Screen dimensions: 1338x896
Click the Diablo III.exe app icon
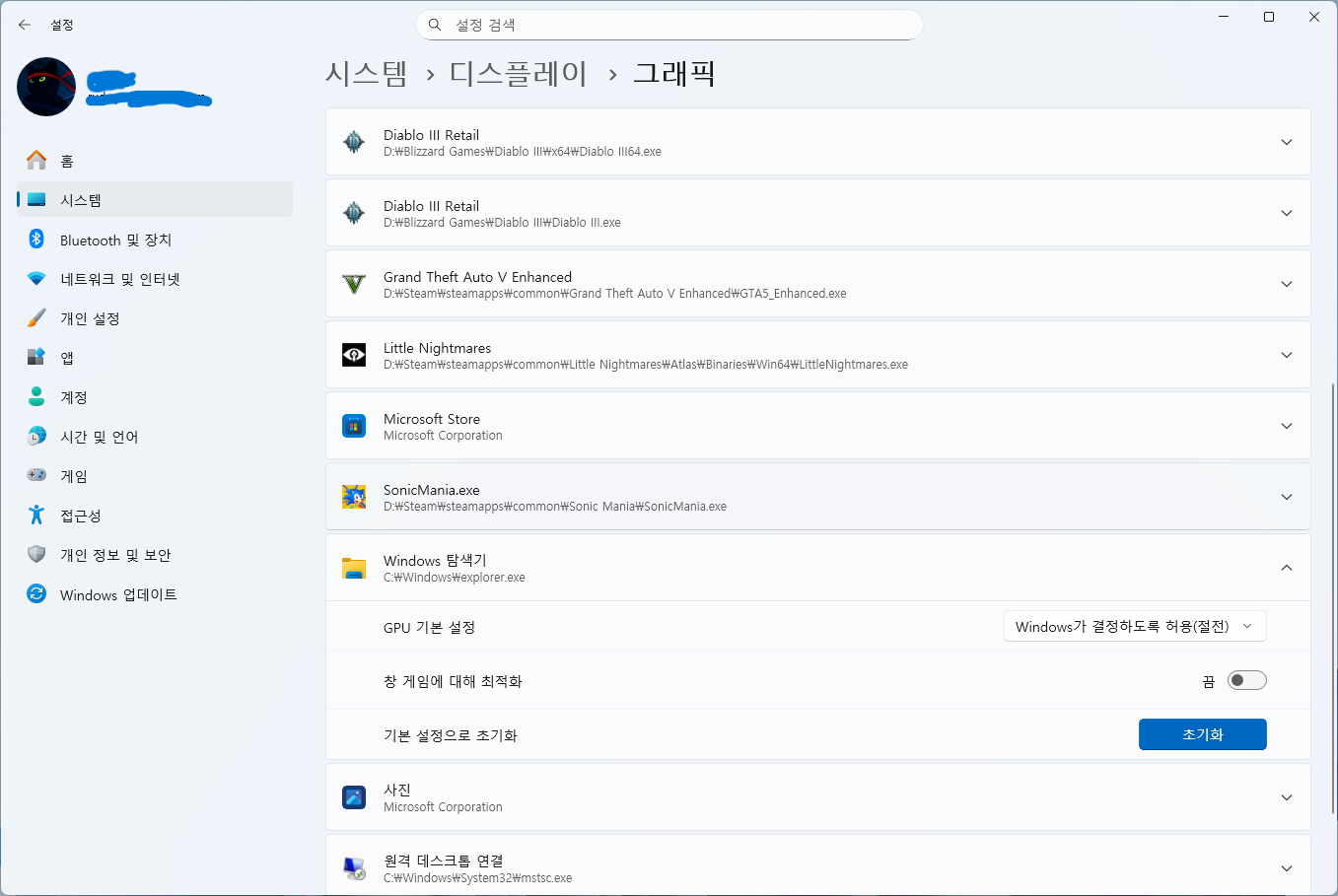pos(354,213)
